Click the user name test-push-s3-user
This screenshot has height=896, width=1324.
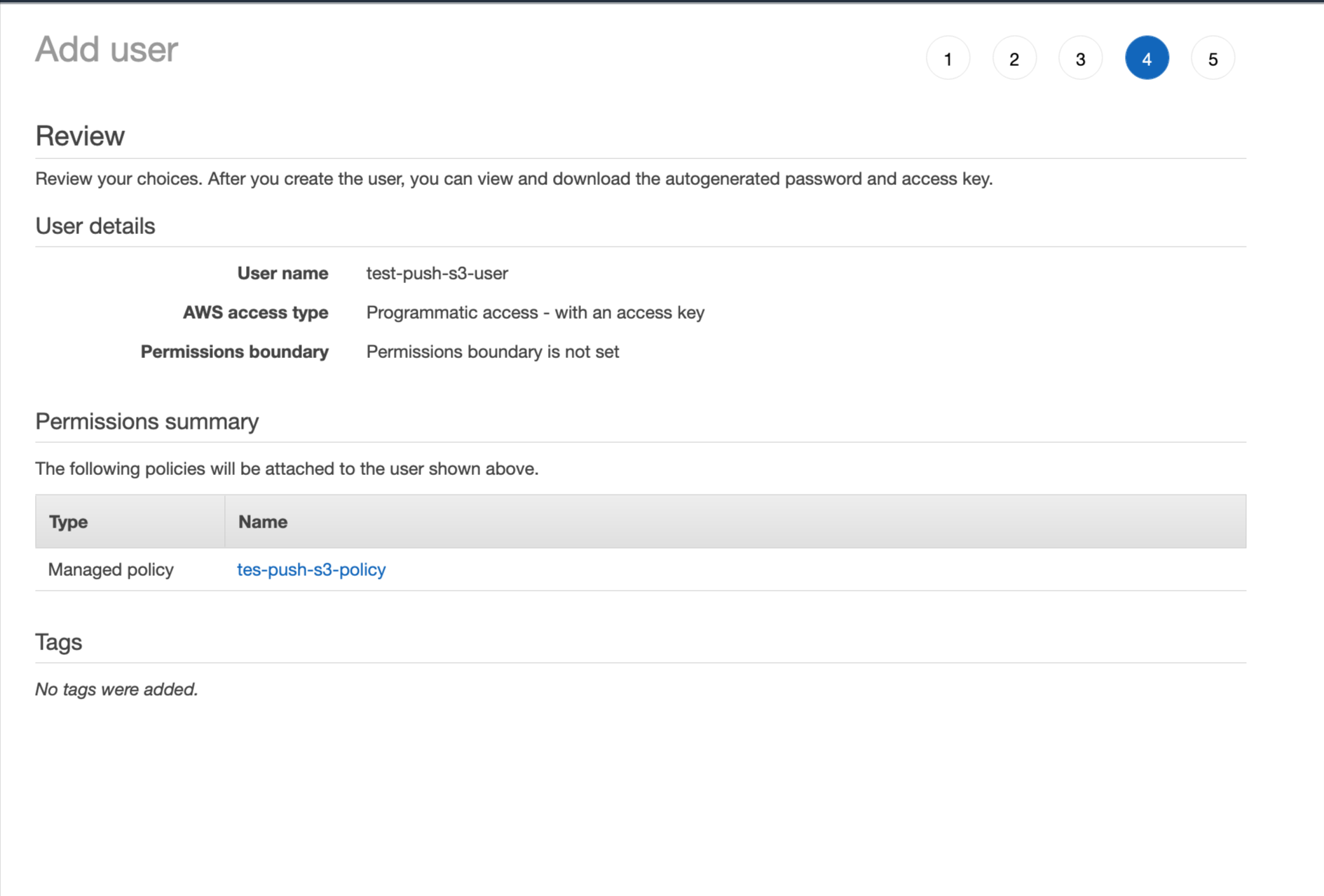(x=437, y=273)
